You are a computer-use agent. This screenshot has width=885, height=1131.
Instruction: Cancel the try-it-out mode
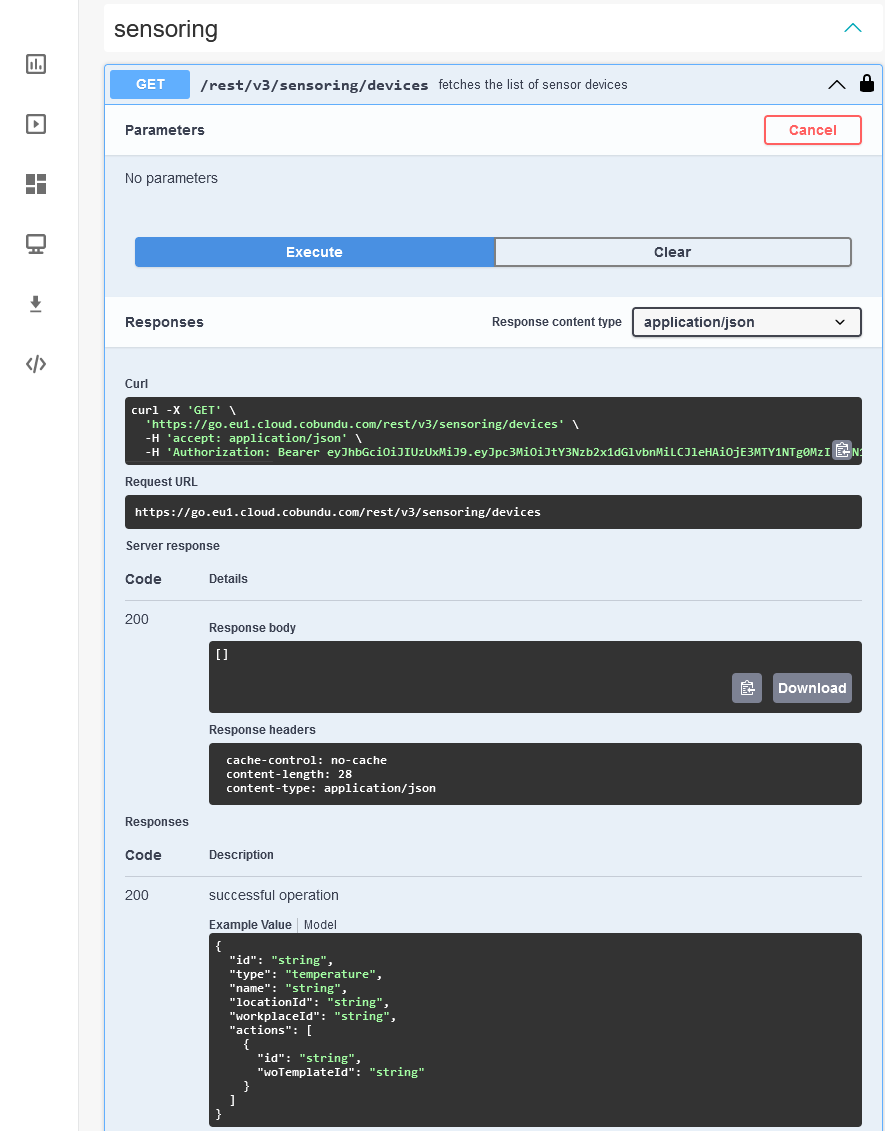[x=813, y=130]
